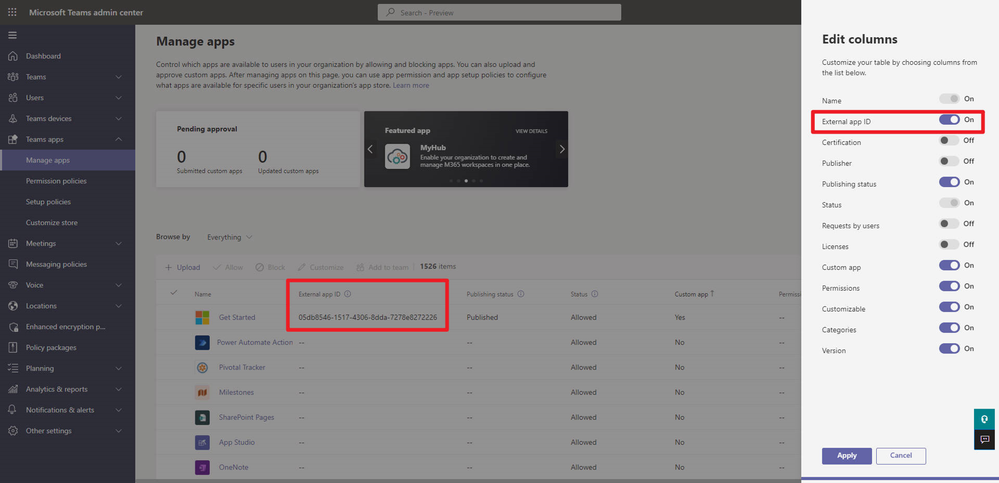Screen dimensions: 999x483
Task: Turn off Categories column toggle
Action: 949,328
